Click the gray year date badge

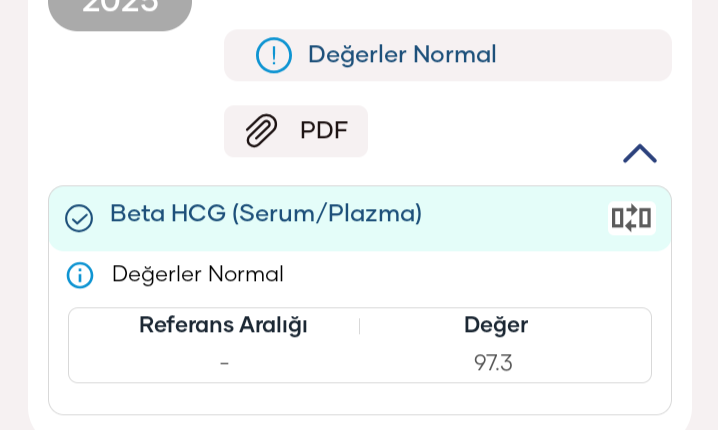pos(120,11)
